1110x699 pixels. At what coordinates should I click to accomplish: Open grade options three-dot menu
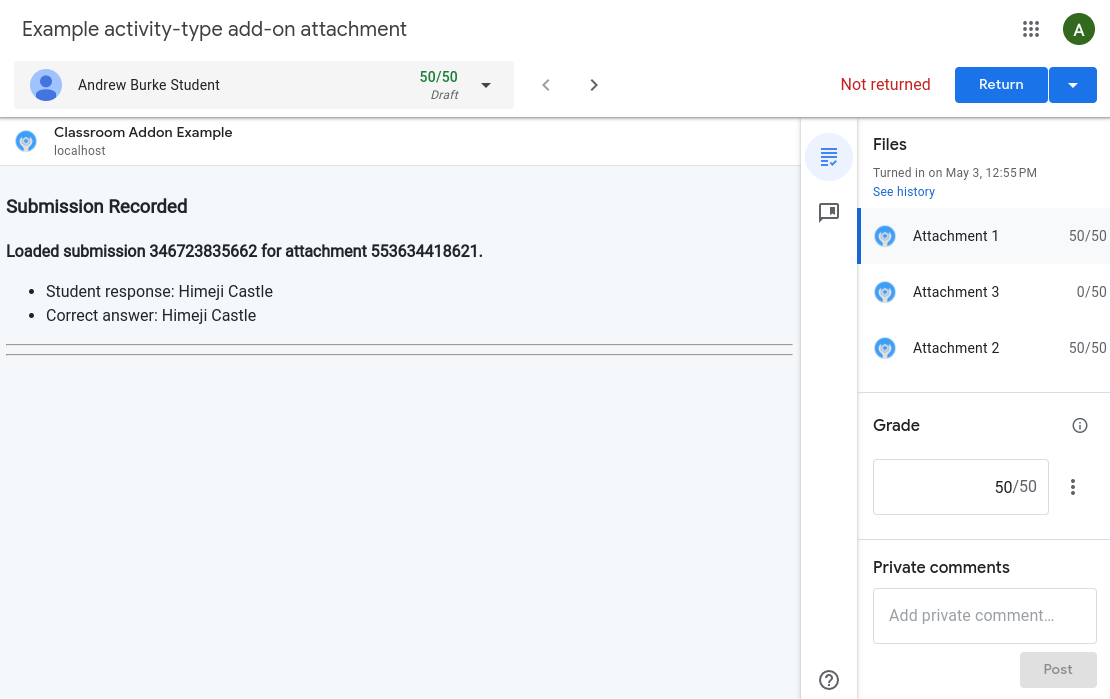[1072, 487]
